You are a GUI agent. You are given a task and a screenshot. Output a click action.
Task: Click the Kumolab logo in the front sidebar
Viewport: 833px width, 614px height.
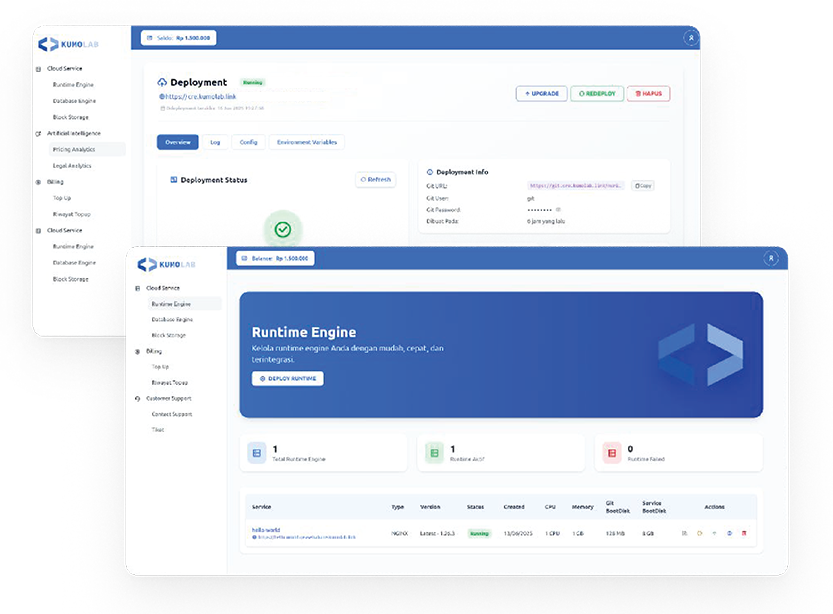(167, 264)
